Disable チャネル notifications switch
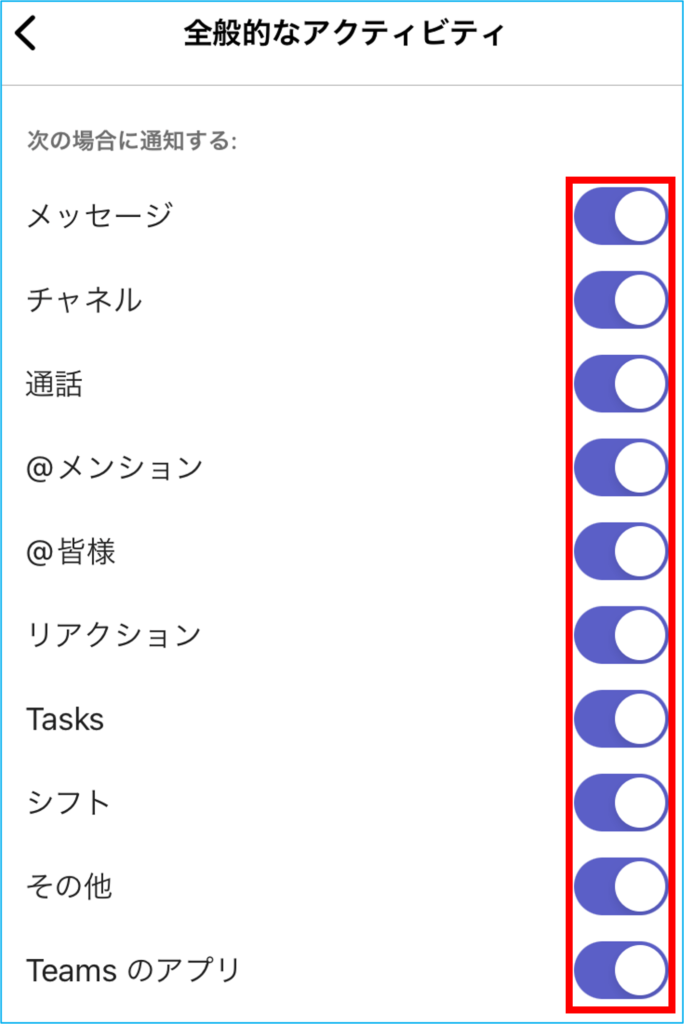 (x=620, y=300)
